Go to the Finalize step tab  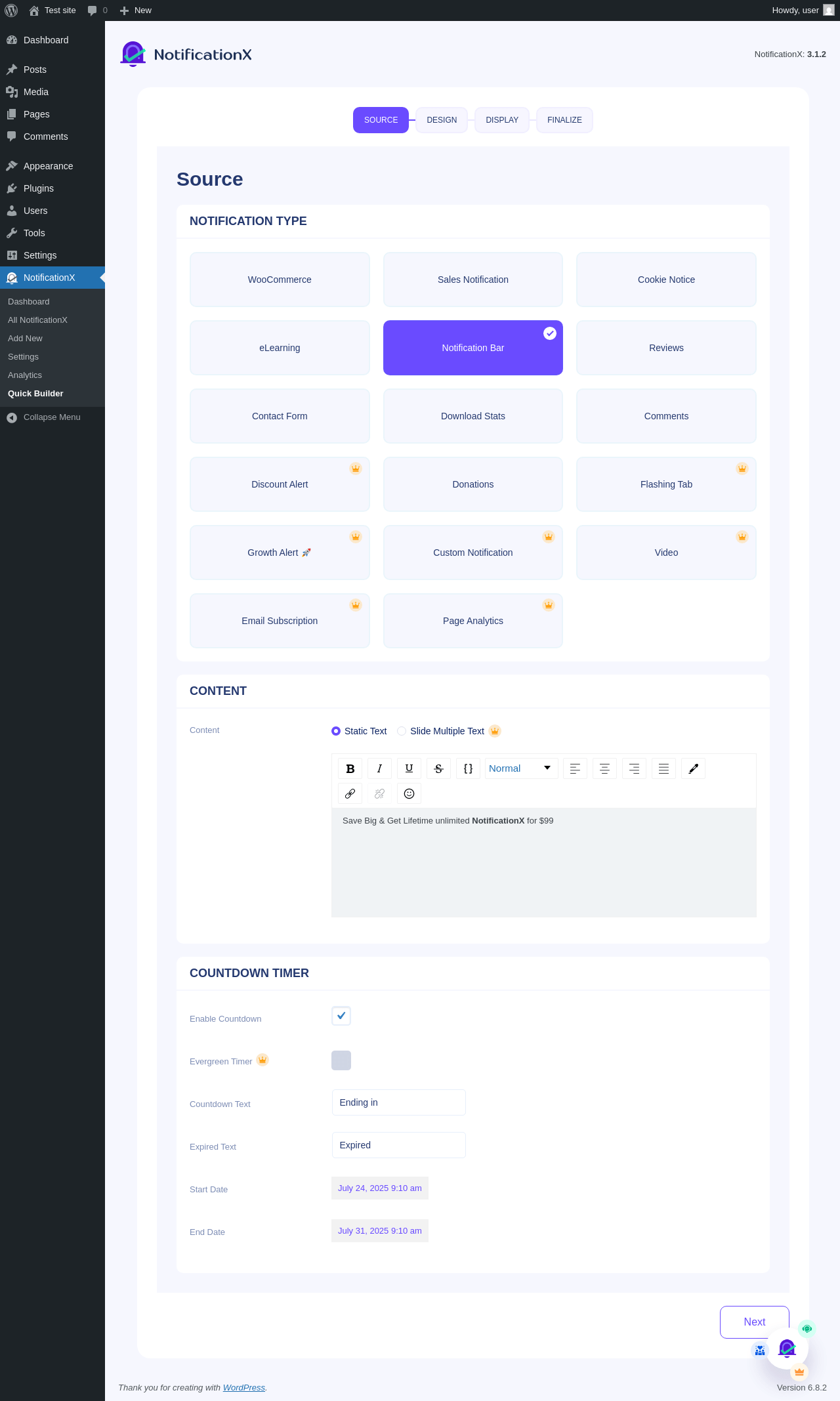point(564,120)
